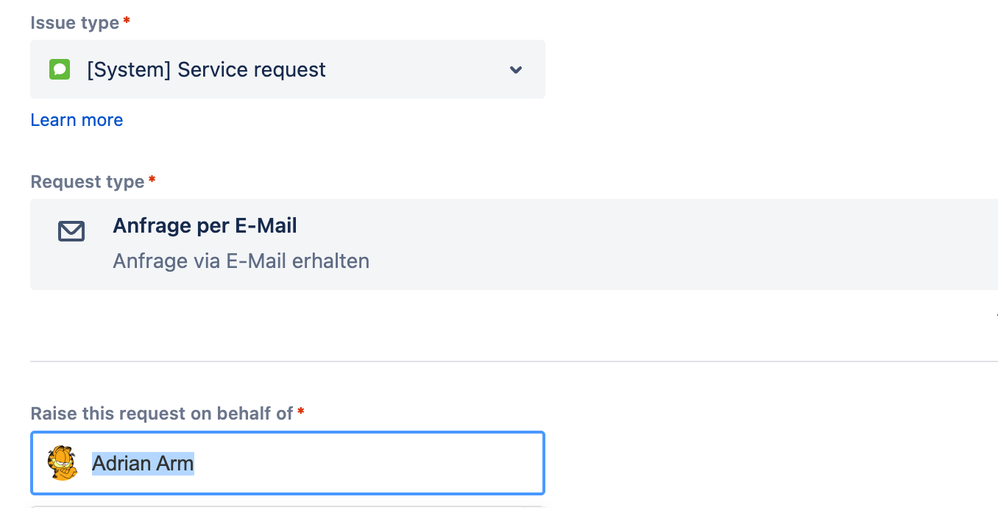This screenshot has width=998, height=508.
Task: Click the cut-off control at right below Request type
Action: tap(995, 314)
